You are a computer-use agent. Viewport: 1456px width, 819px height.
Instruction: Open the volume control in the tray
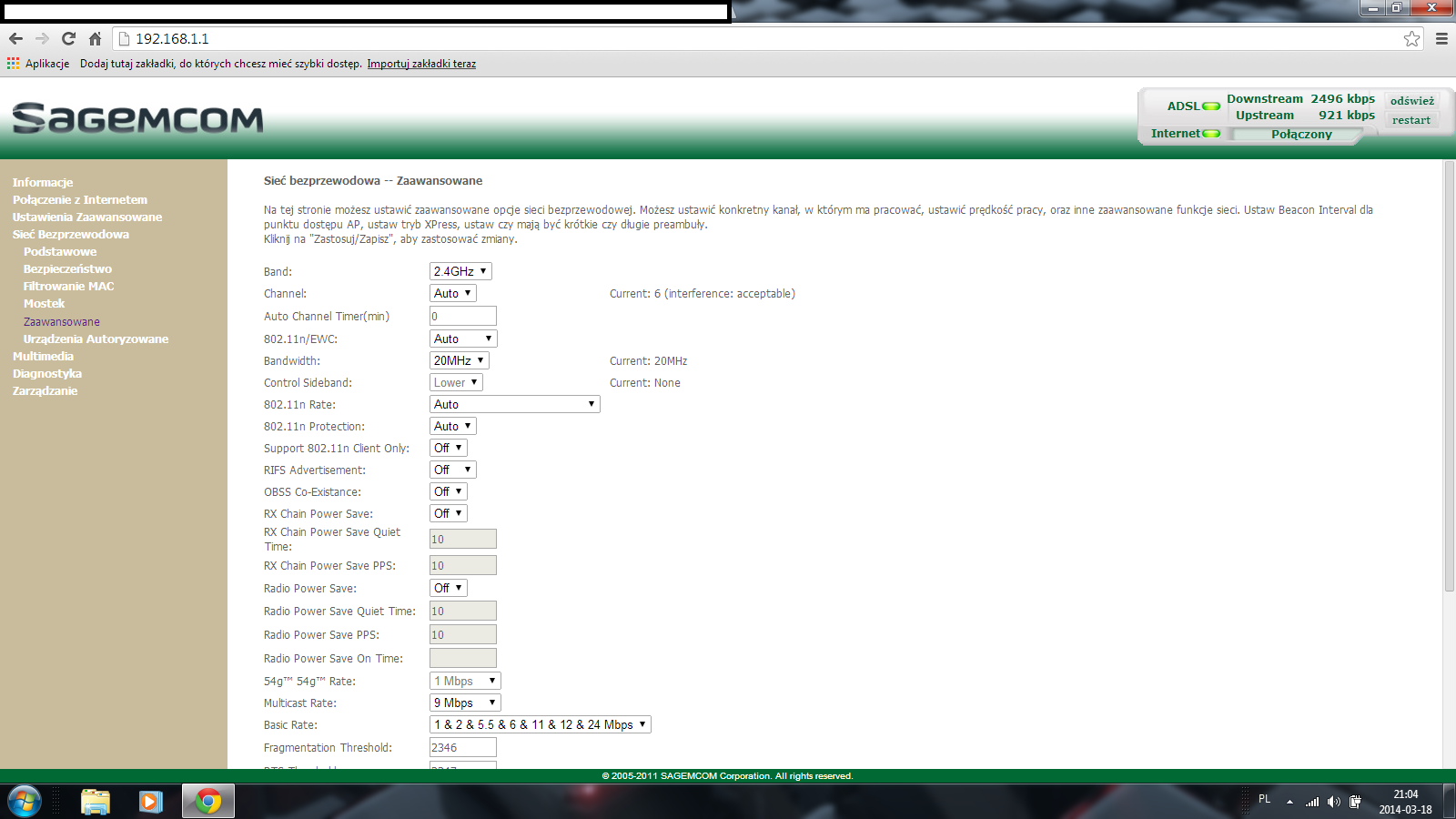(x=1334, y=802)
